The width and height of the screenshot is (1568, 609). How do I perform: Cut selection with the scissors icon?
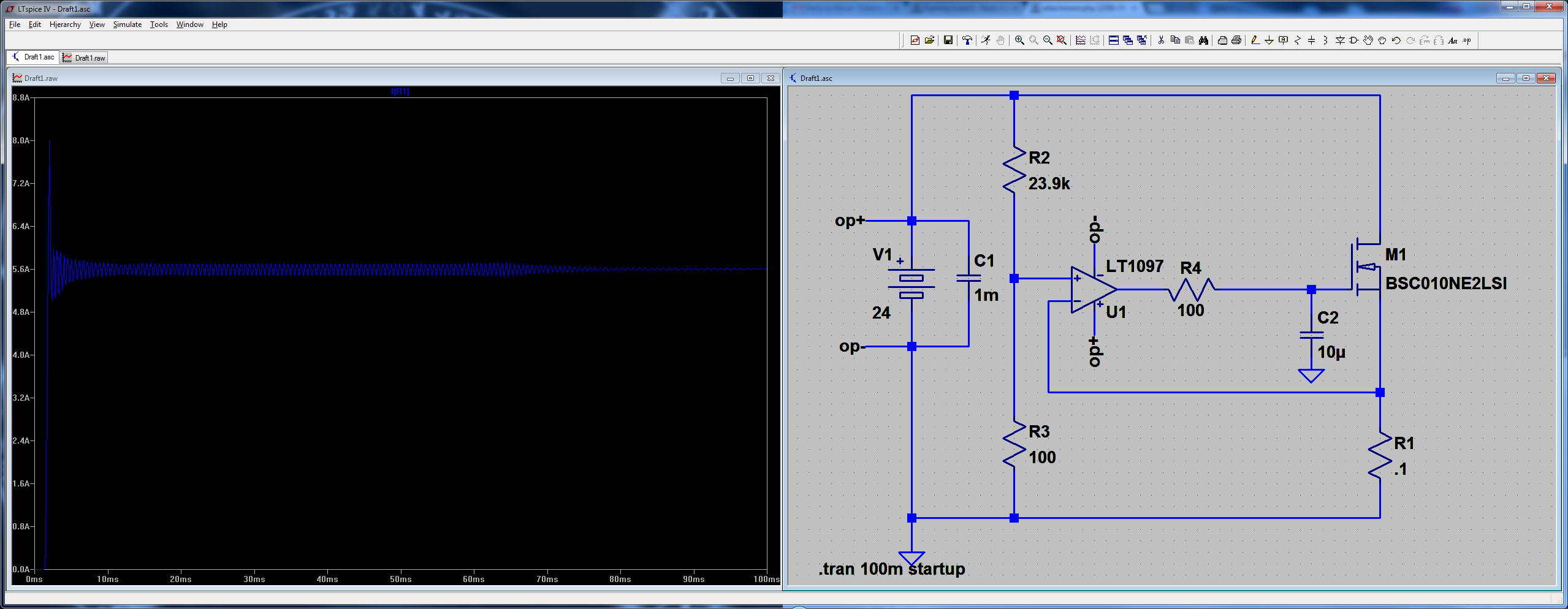(1161, 40)
